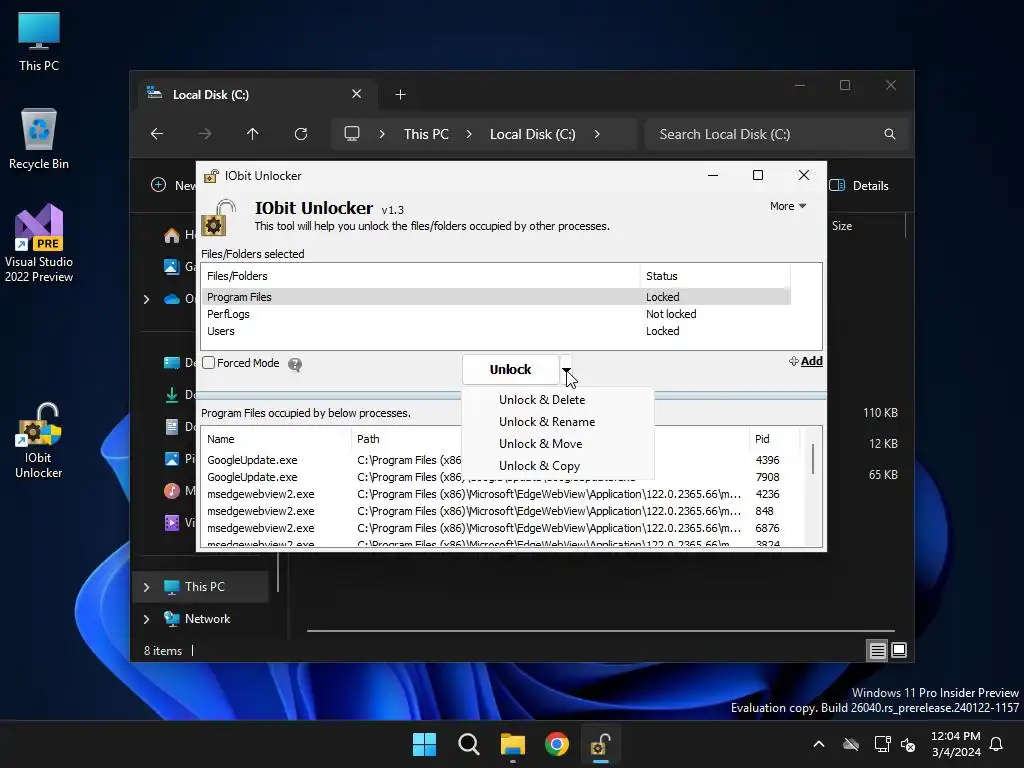Refresh the Local Disk (C:) view
This screenshot has width=1024, height=768.
pos(300,134)
